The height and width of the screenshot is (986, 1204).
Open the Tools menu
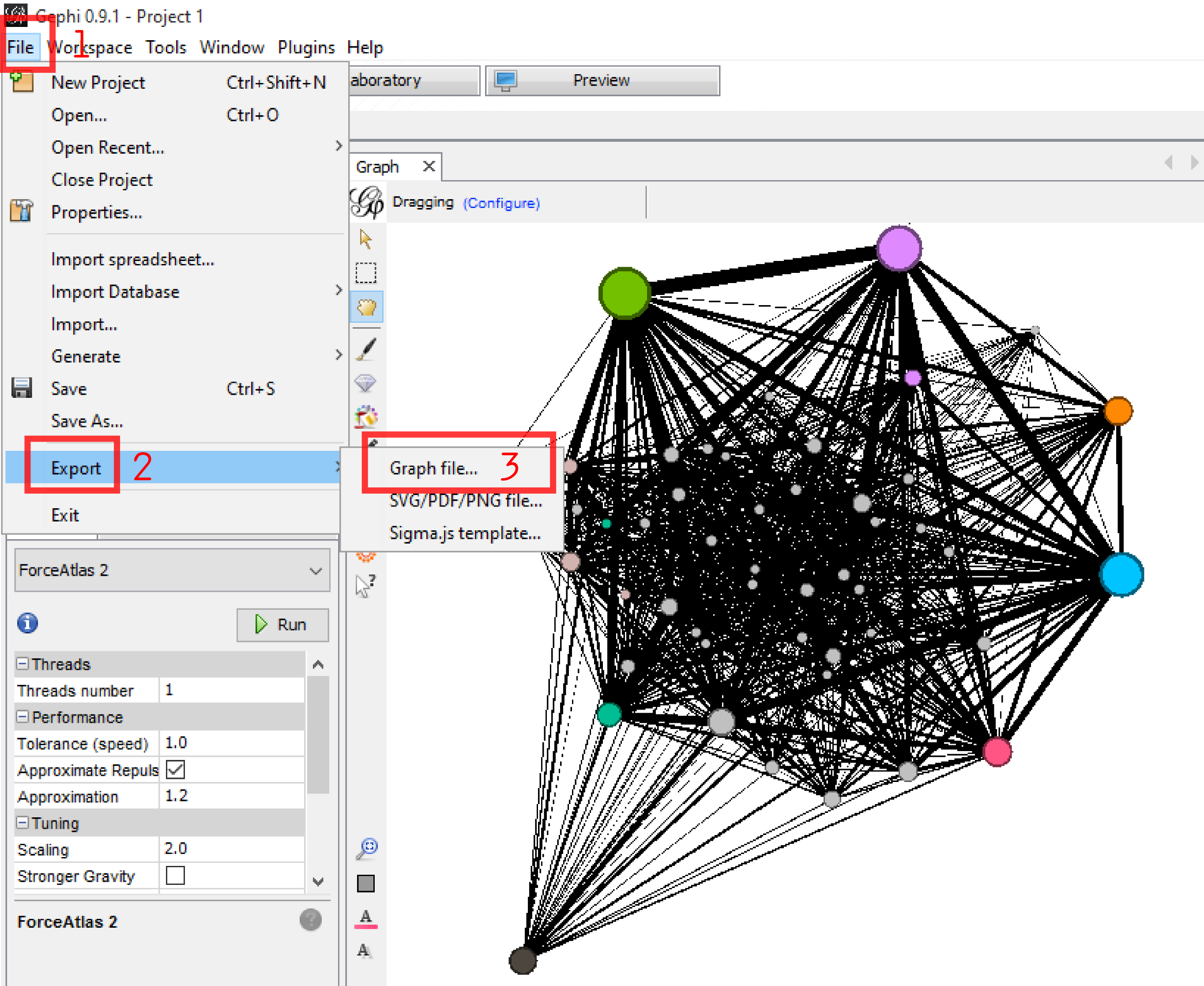(x=166, y=47)
